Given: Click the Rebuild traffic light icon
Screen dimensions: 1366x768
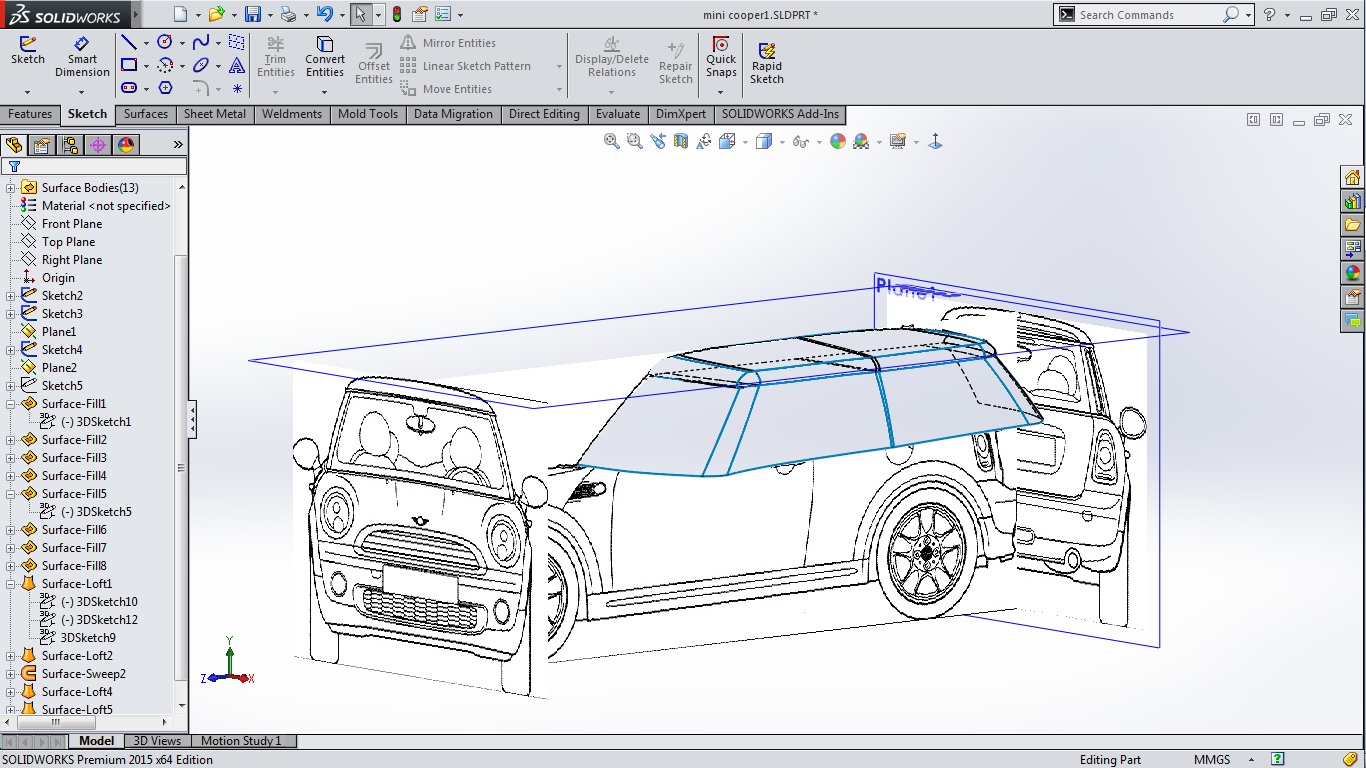Looking at the screenshot, I should click(396, 14).
